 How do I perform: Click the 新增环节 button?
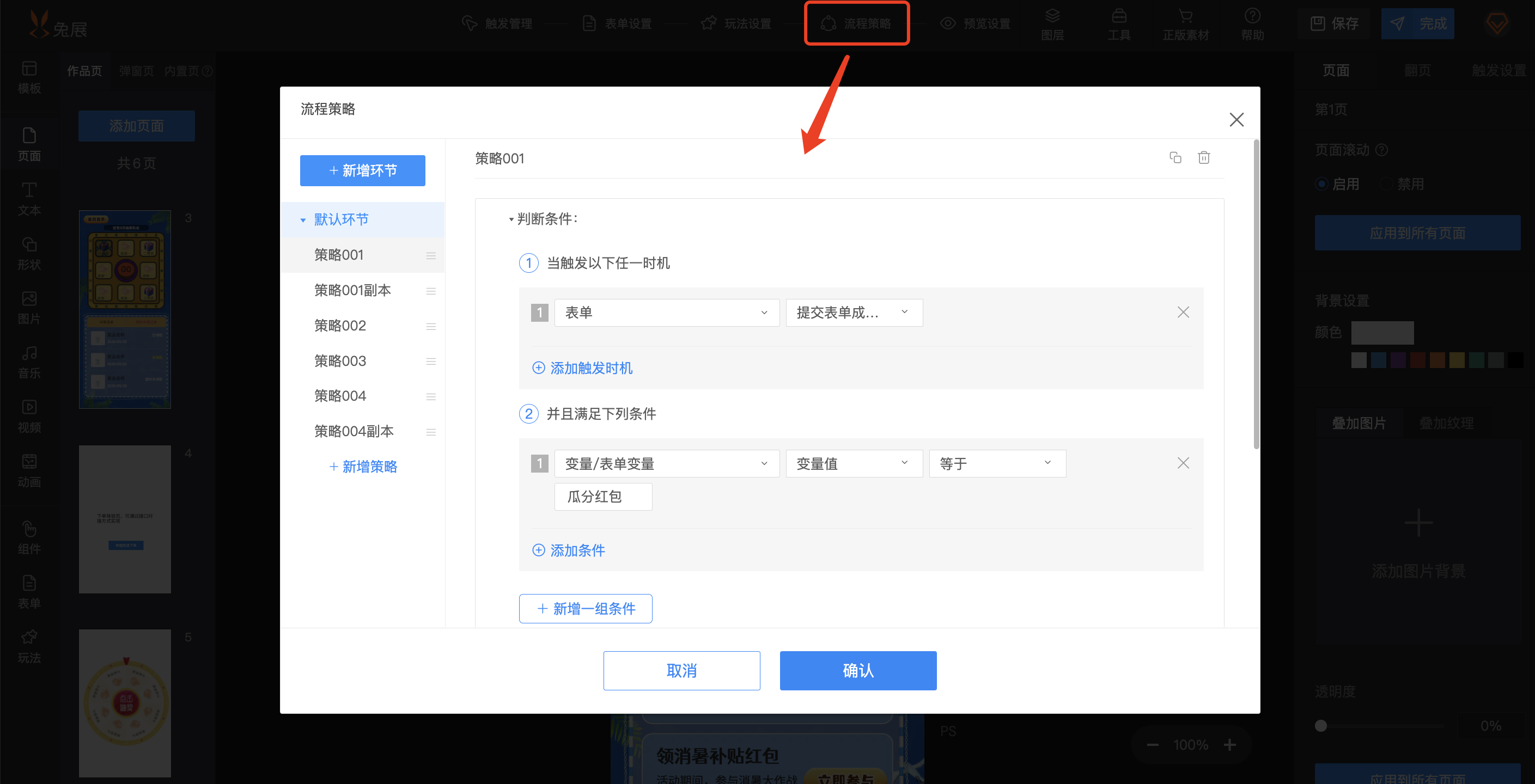point(362,170)
